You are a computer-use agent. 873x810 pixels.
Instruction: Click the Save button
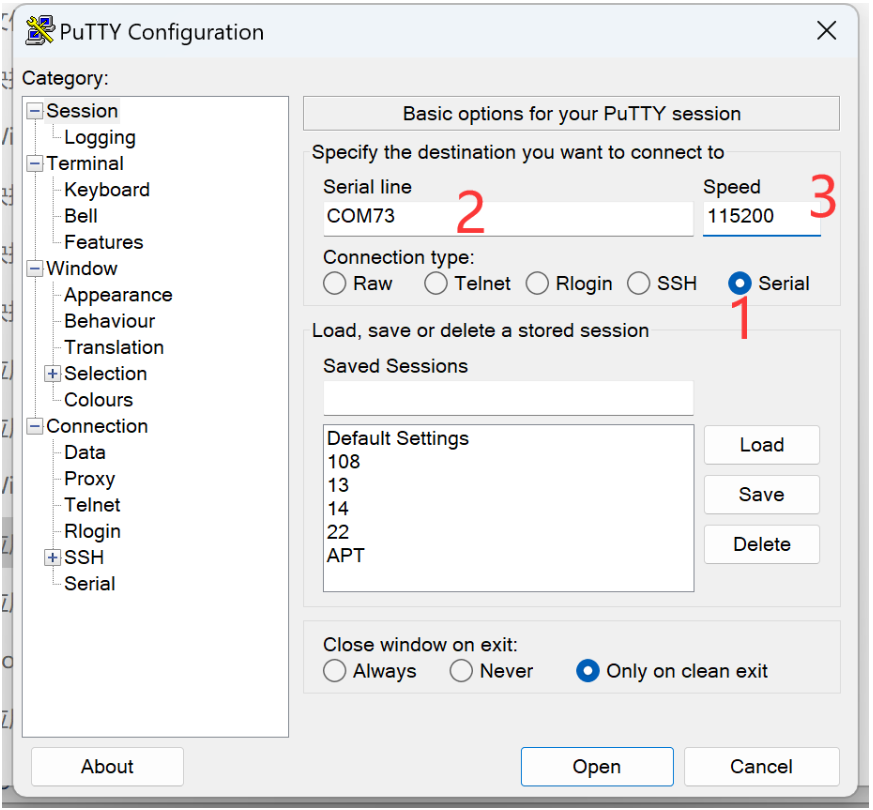click(762, 494)
